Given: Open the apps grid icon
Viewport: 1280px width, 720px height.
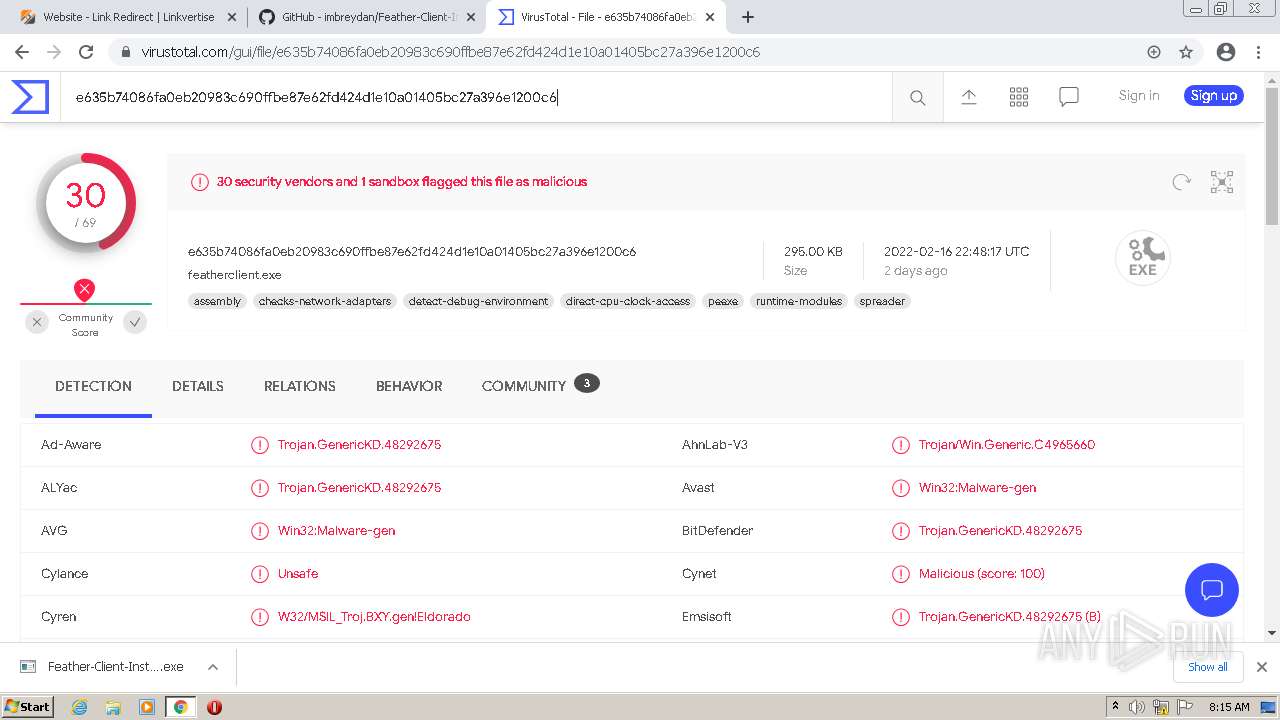Looking at the screenshot, I should [1019, 96].
